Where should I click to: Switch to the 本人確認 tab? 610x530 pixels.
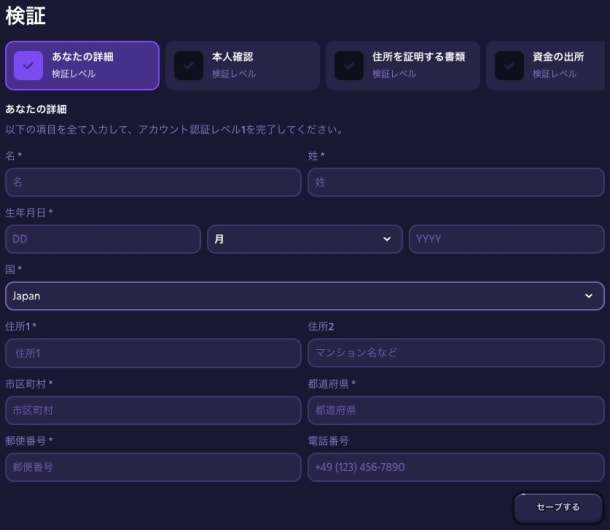(x=243, y=65)
